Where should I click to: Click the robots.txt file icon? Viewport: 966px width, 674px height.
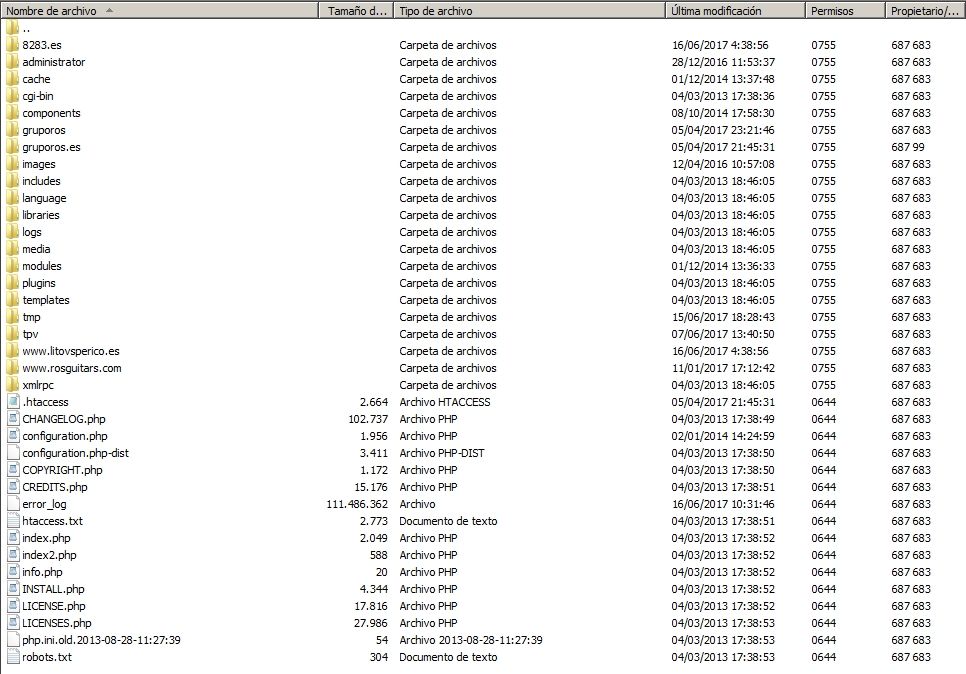pos(13,657)
